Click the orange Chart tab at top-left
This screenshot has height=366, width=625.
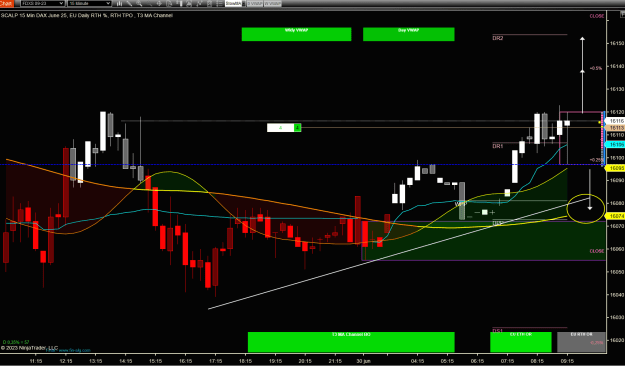(6, 3)
